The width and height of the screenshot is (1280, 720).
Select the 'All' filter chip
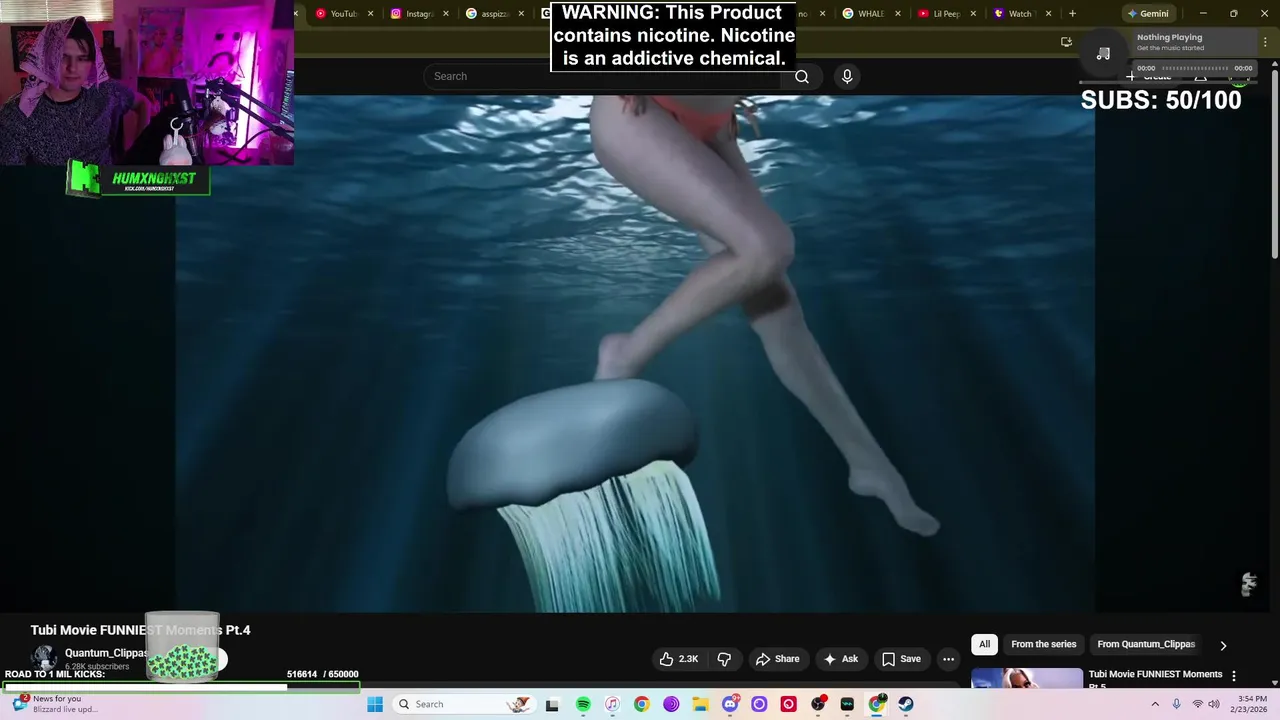point(984,644)
